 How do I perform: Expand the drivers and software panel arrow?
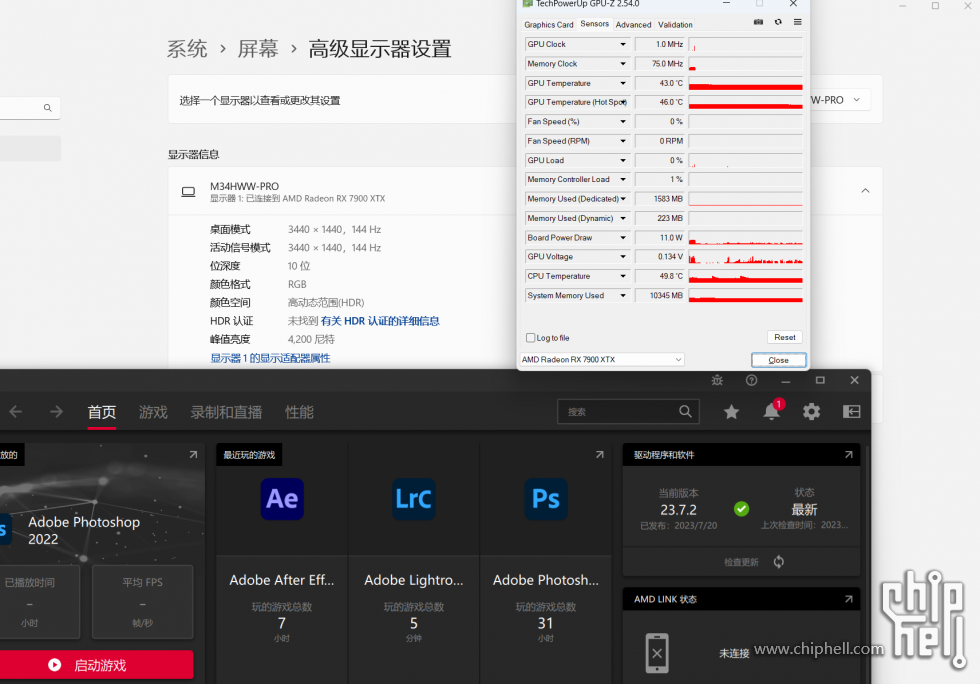click(x=848, y=455)
